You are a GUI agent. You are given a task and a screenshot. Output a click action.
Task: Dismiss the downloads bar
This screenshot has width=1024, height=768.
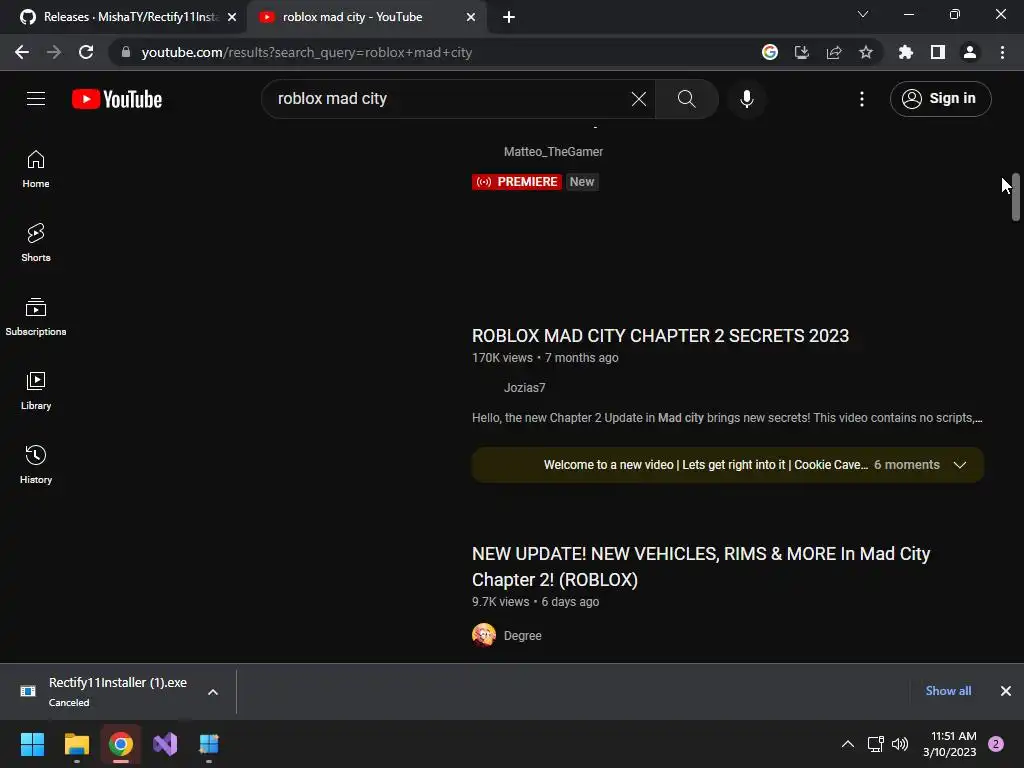(1006, 691)
